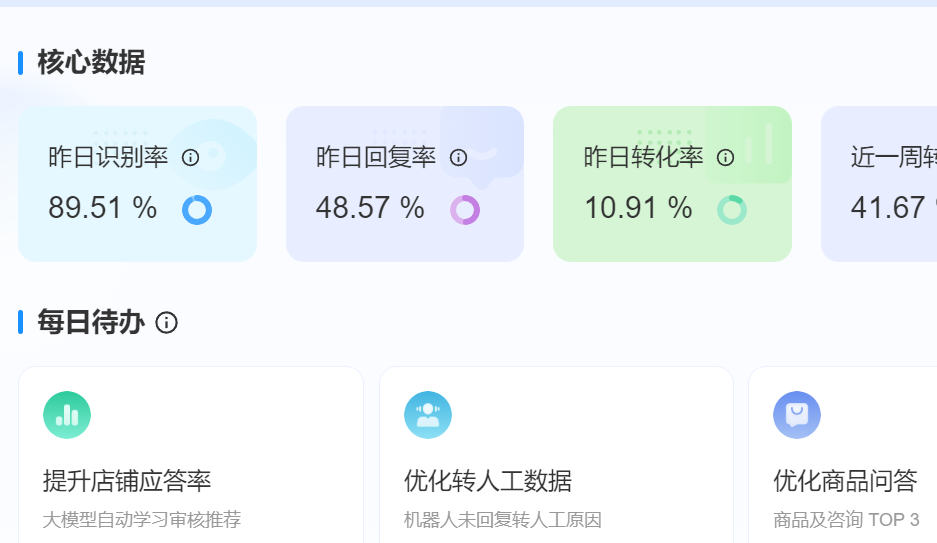Click purple shopping bag icon for 优化商品问答

[x=797, y=415]
